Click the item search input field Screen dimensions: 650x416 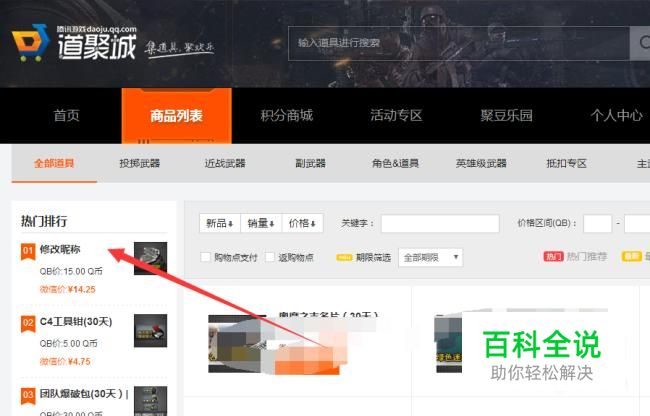[x=459, y=43]
